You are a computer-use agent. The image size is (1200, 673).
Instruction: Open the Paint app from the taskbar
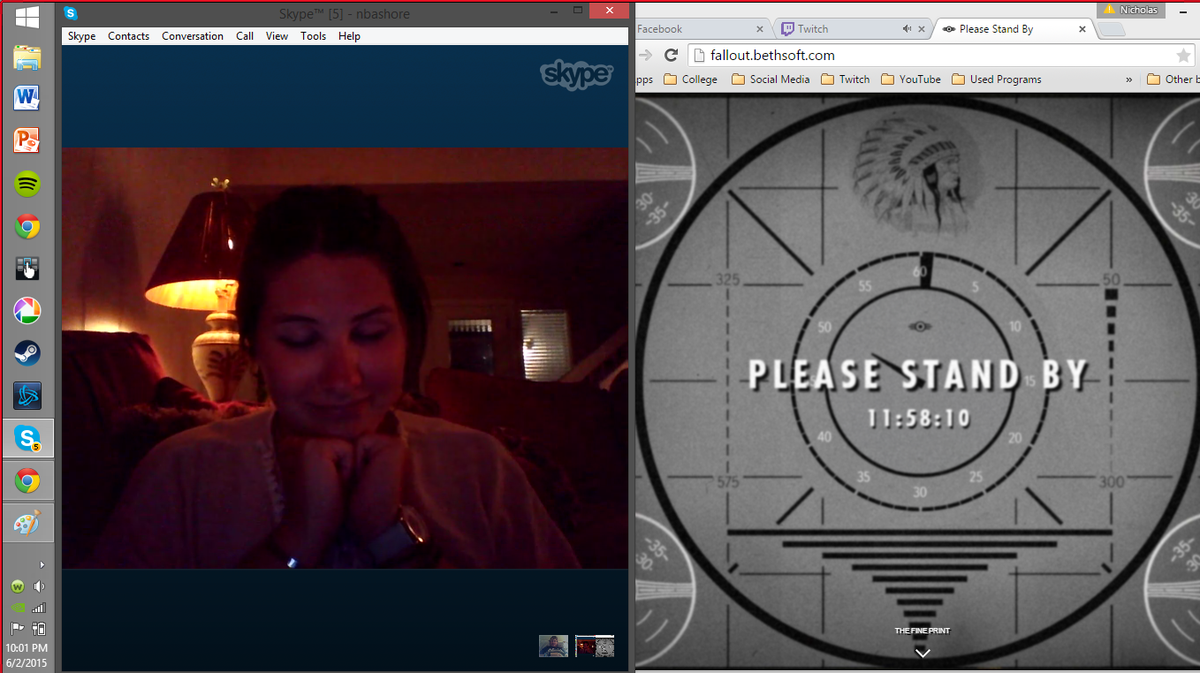pyautogui.click(x=27, y=523)
